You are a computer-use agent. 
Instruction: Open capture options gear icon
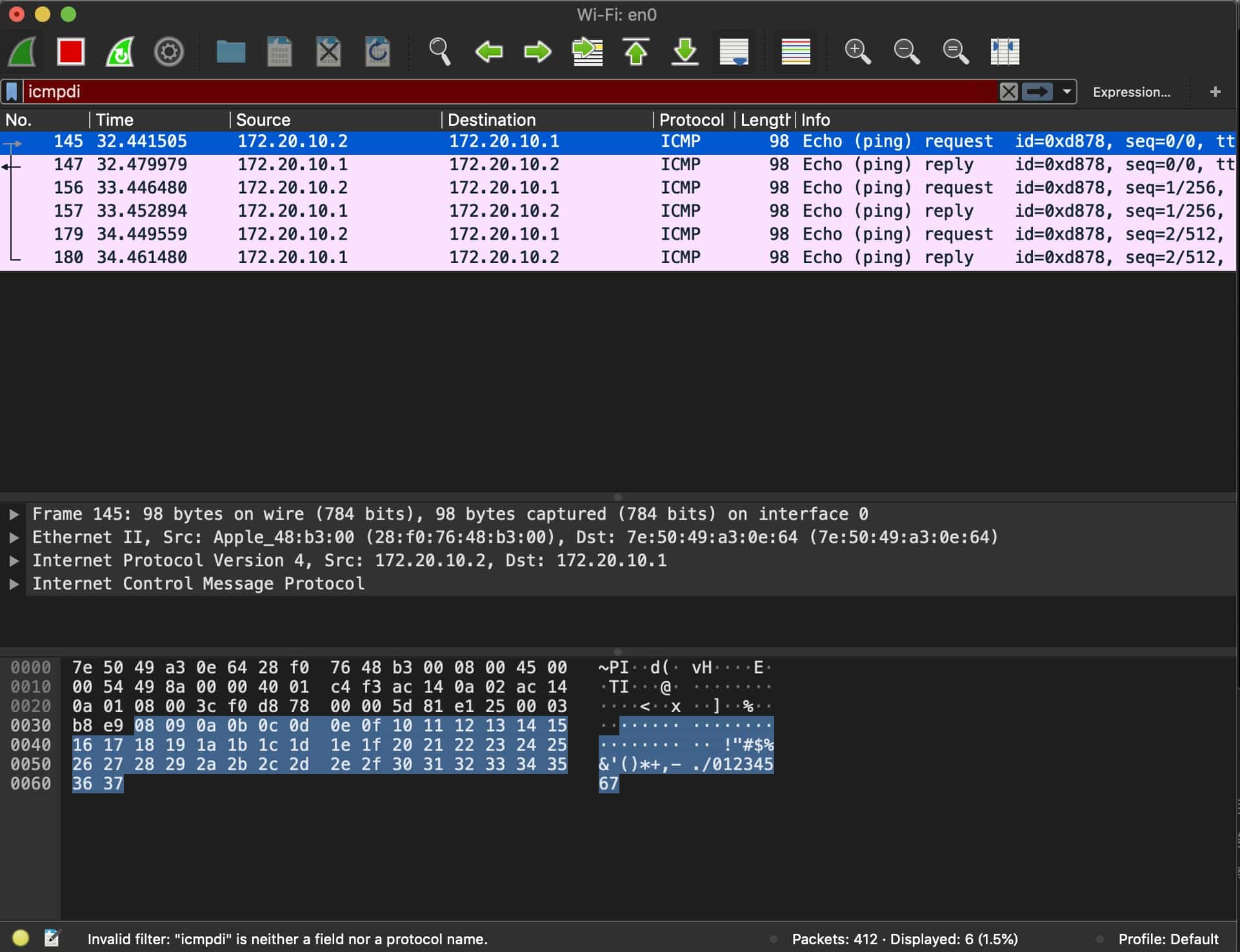169,51
